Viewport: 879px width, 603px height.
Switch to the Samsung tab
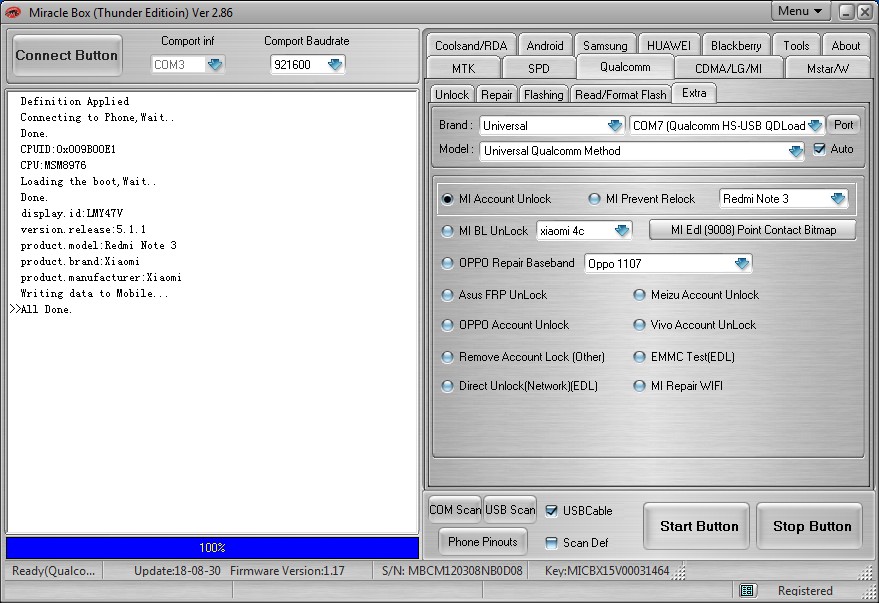point(605,46)
